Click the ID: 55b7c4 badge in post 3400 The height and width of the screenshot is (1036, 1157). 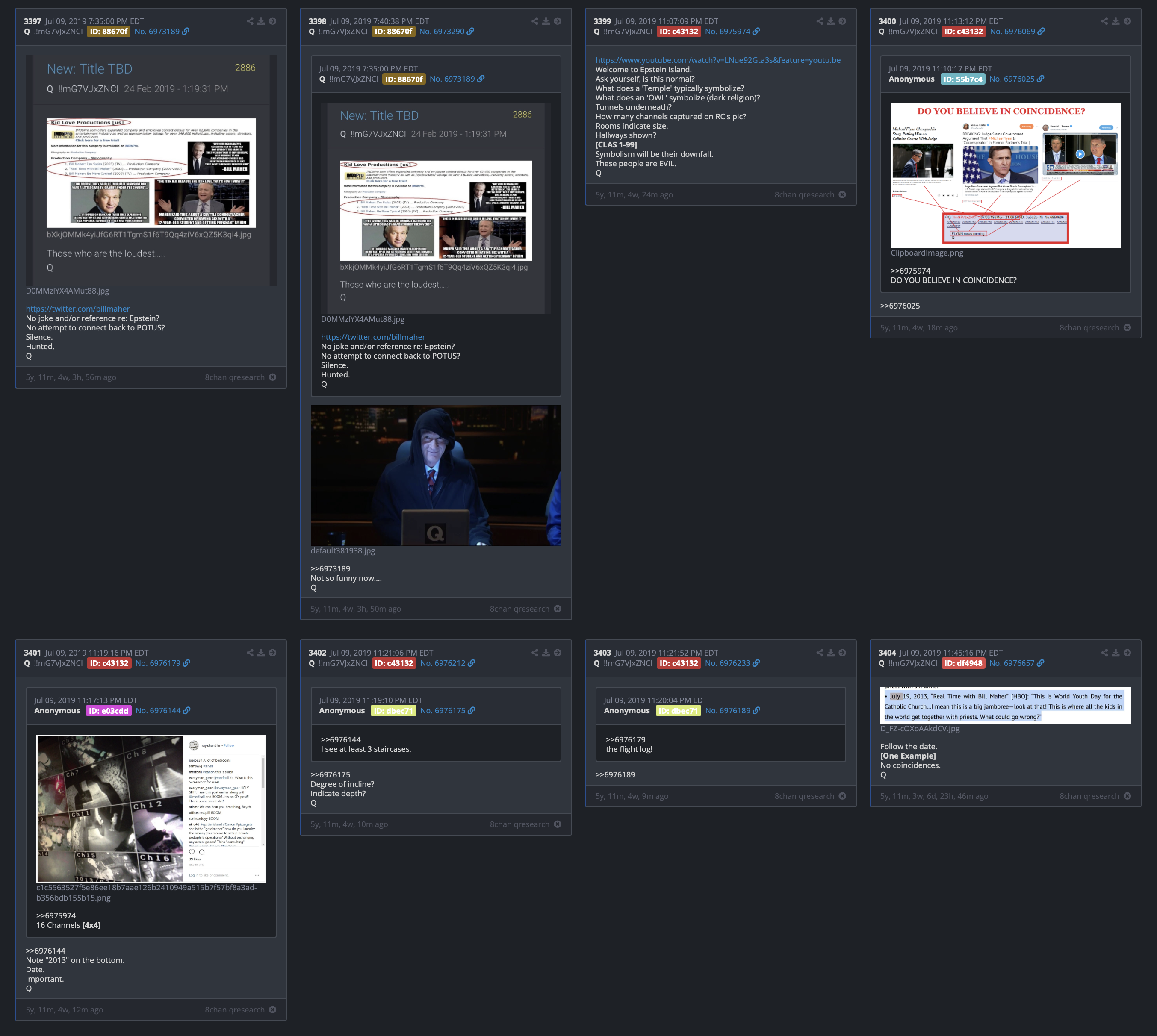pyautogui.click(x=963, y=79)
